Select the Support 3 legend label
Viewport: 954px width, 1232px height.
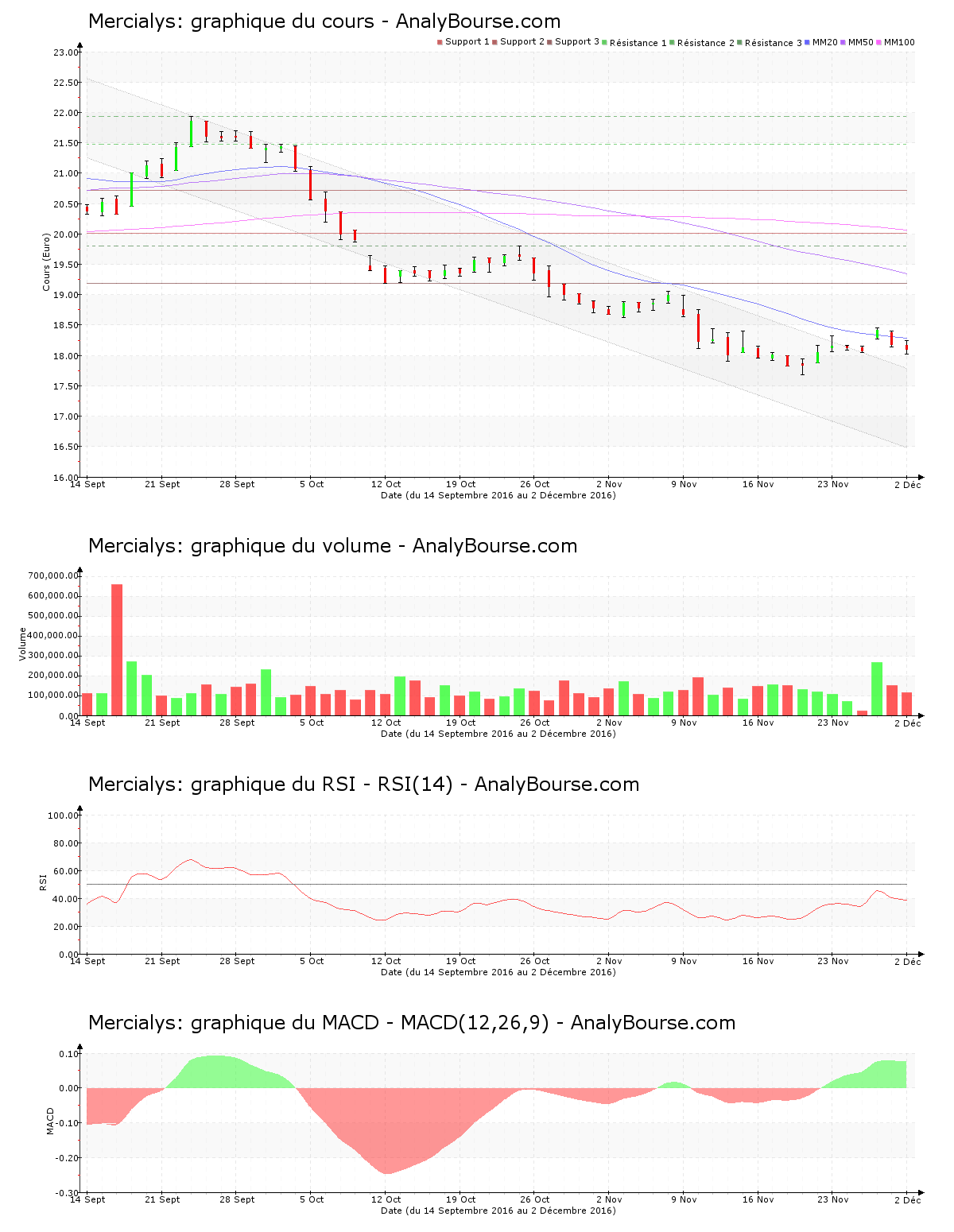[x=577, y=42]
